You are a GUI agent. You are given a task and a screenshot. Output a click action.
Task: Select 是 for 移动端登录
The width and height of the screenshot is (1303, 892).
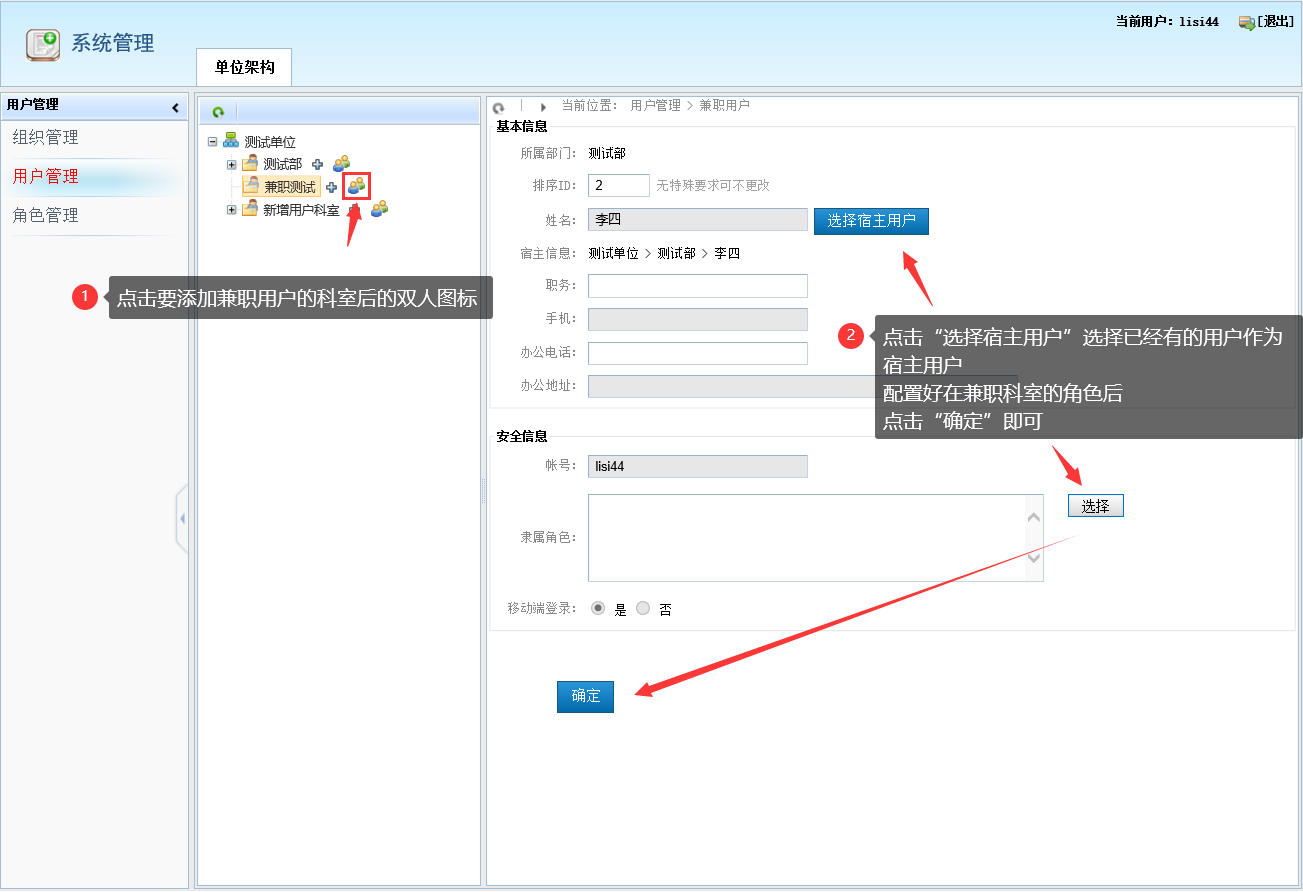coord(599,608)
